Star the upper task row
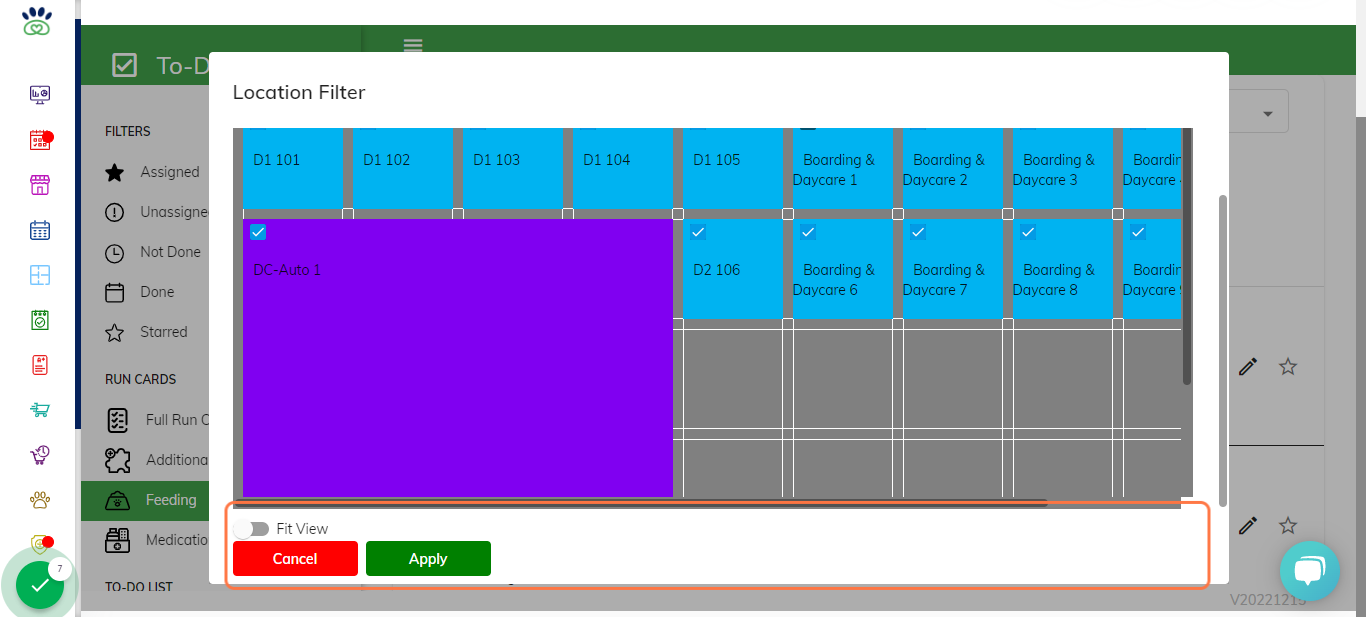Image resolution: width=1366 pixels, height=617 pixels. click(x=1288, y=367)
